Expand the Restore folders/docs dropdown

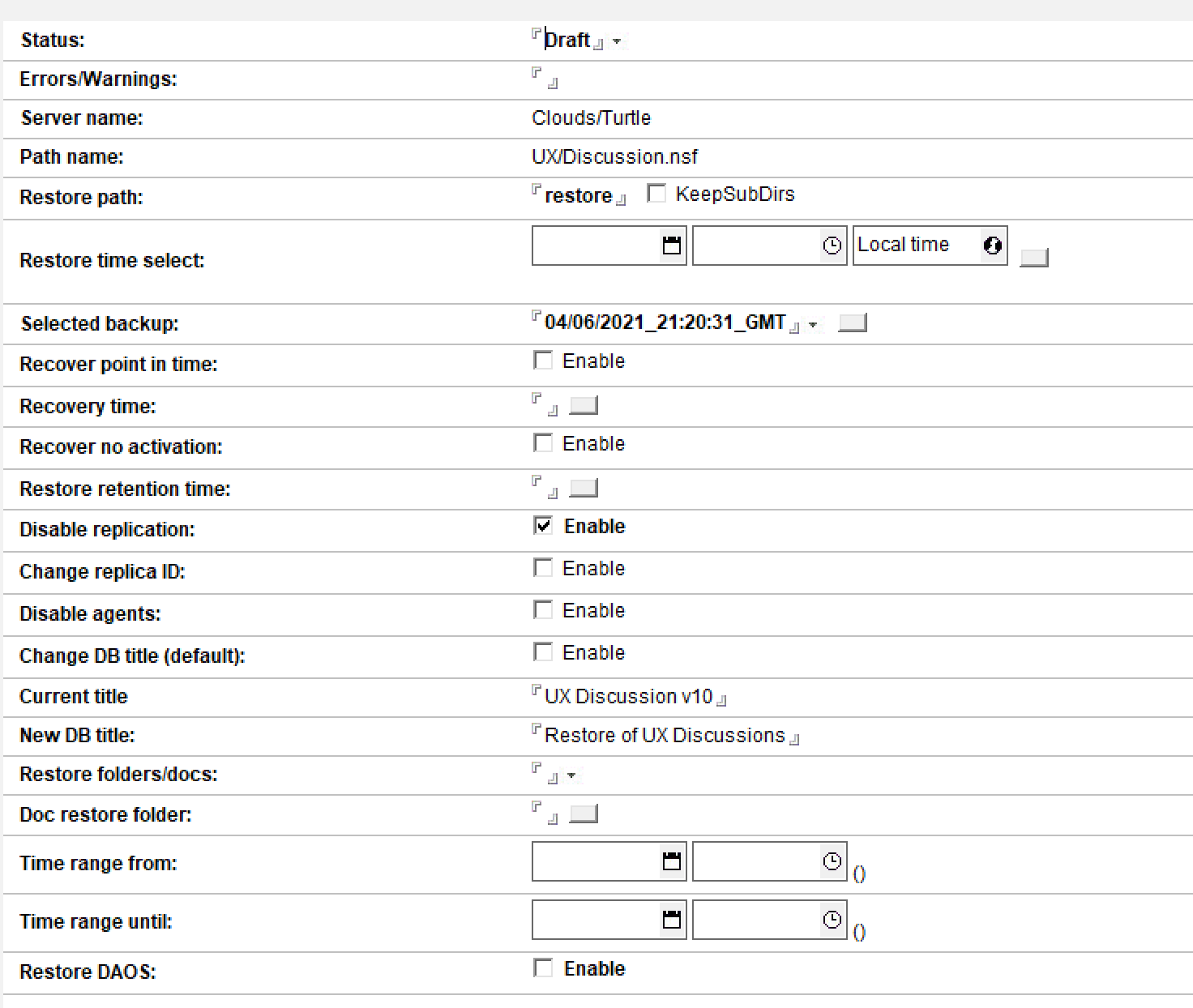coord(571,776)
